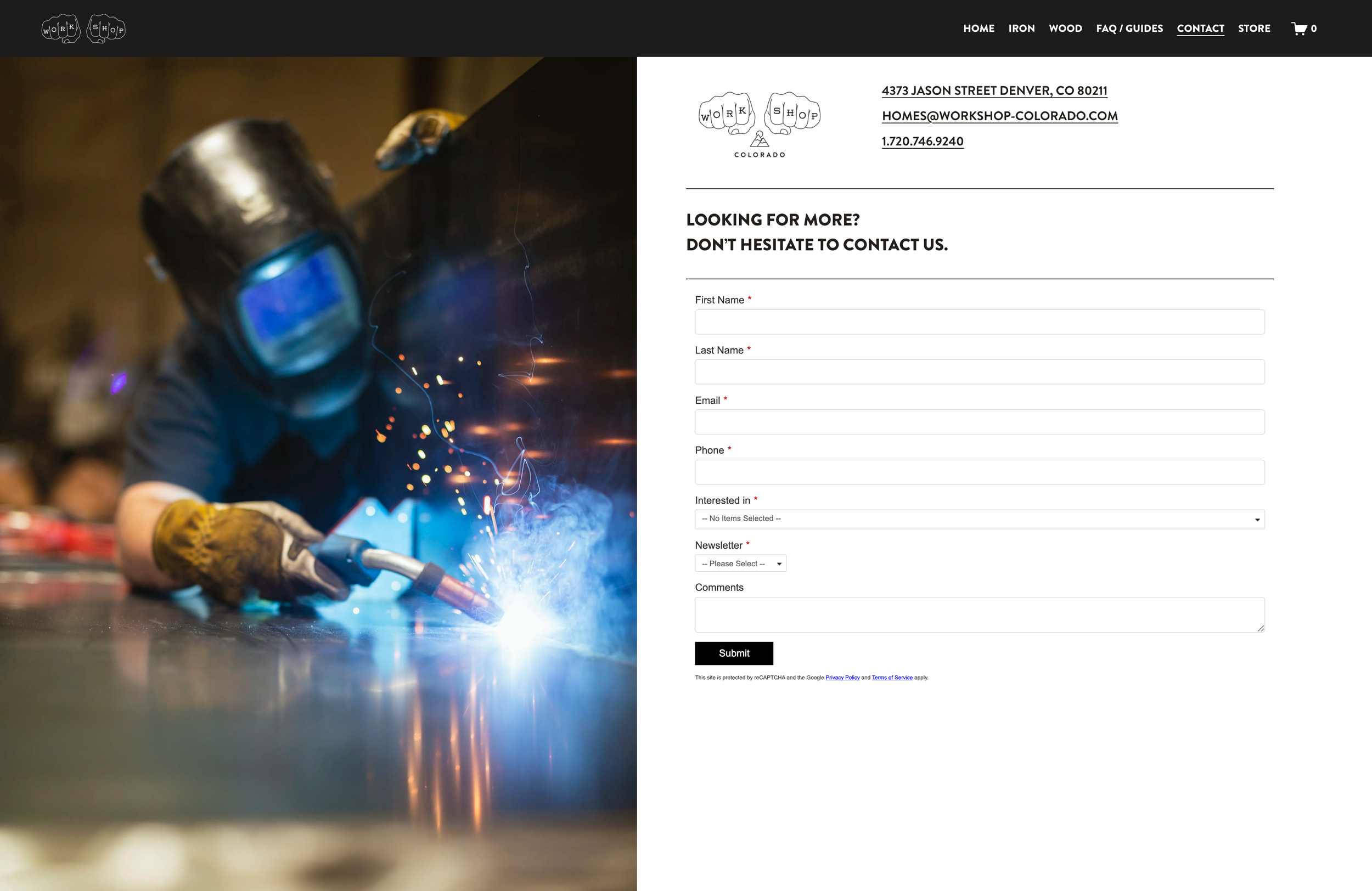
Task: Click the Workshop Colorado logo above form
Action: 759,125
